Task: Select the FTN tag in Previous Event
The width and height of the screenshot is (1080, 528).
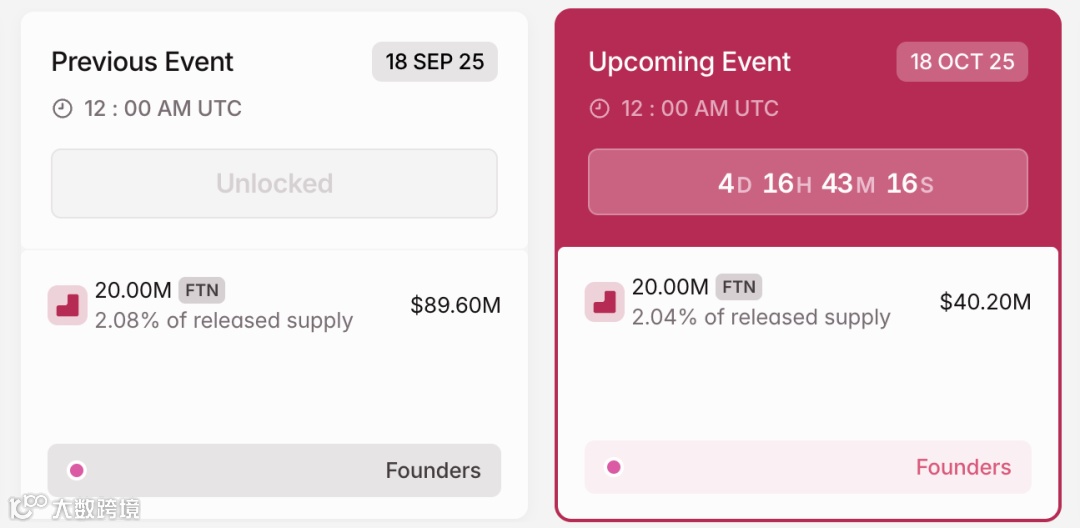Action: (202, 291)
